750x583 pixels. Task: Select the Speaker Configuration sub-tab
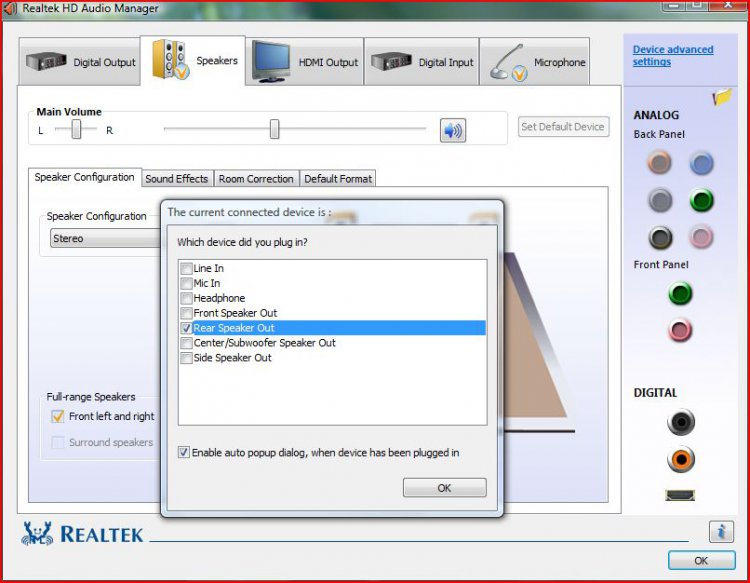84,177
